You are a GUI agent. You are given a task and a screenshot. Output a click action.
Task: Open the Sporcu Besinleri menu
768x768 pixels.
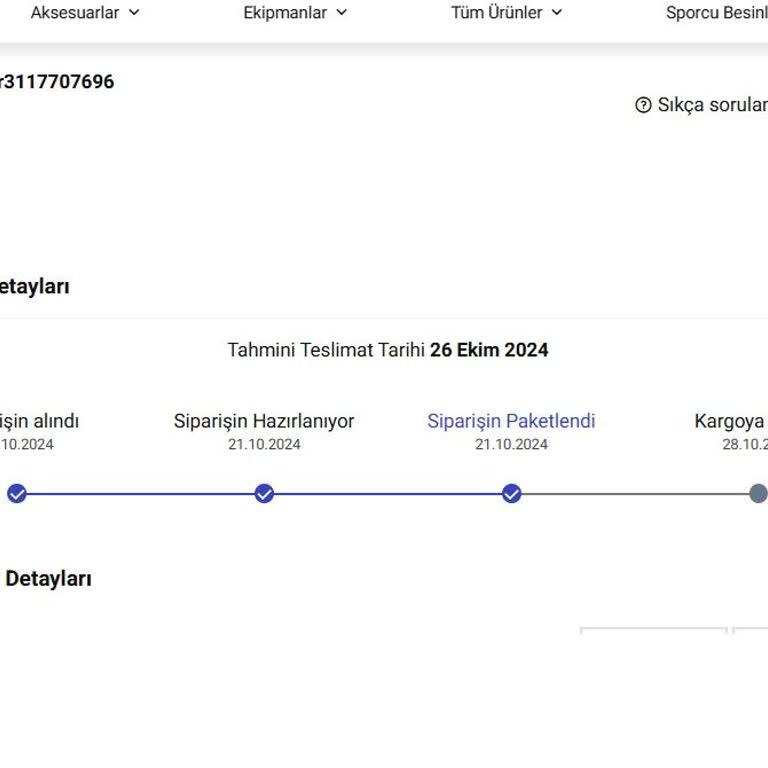(x=716, y=13)
